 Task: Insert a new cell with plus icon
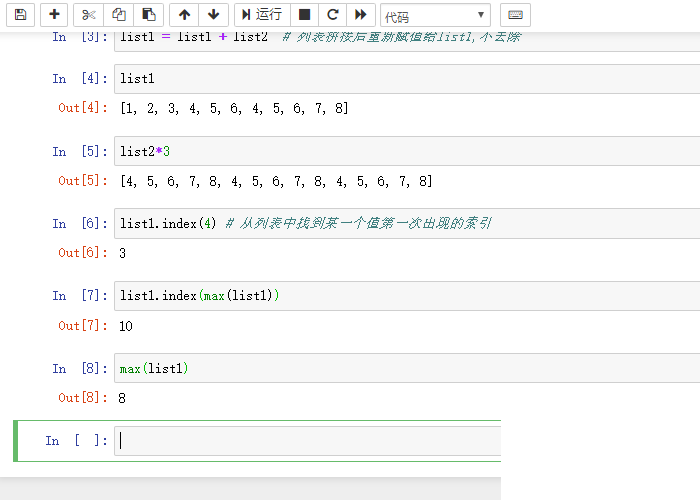pos(54,15)
